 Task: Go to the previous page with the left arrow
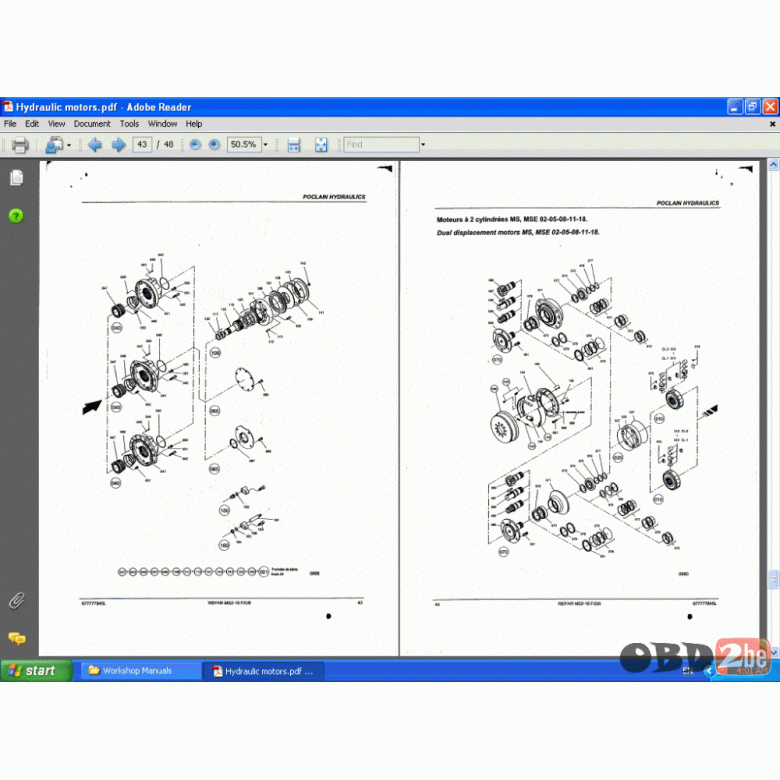pos(95,145)
